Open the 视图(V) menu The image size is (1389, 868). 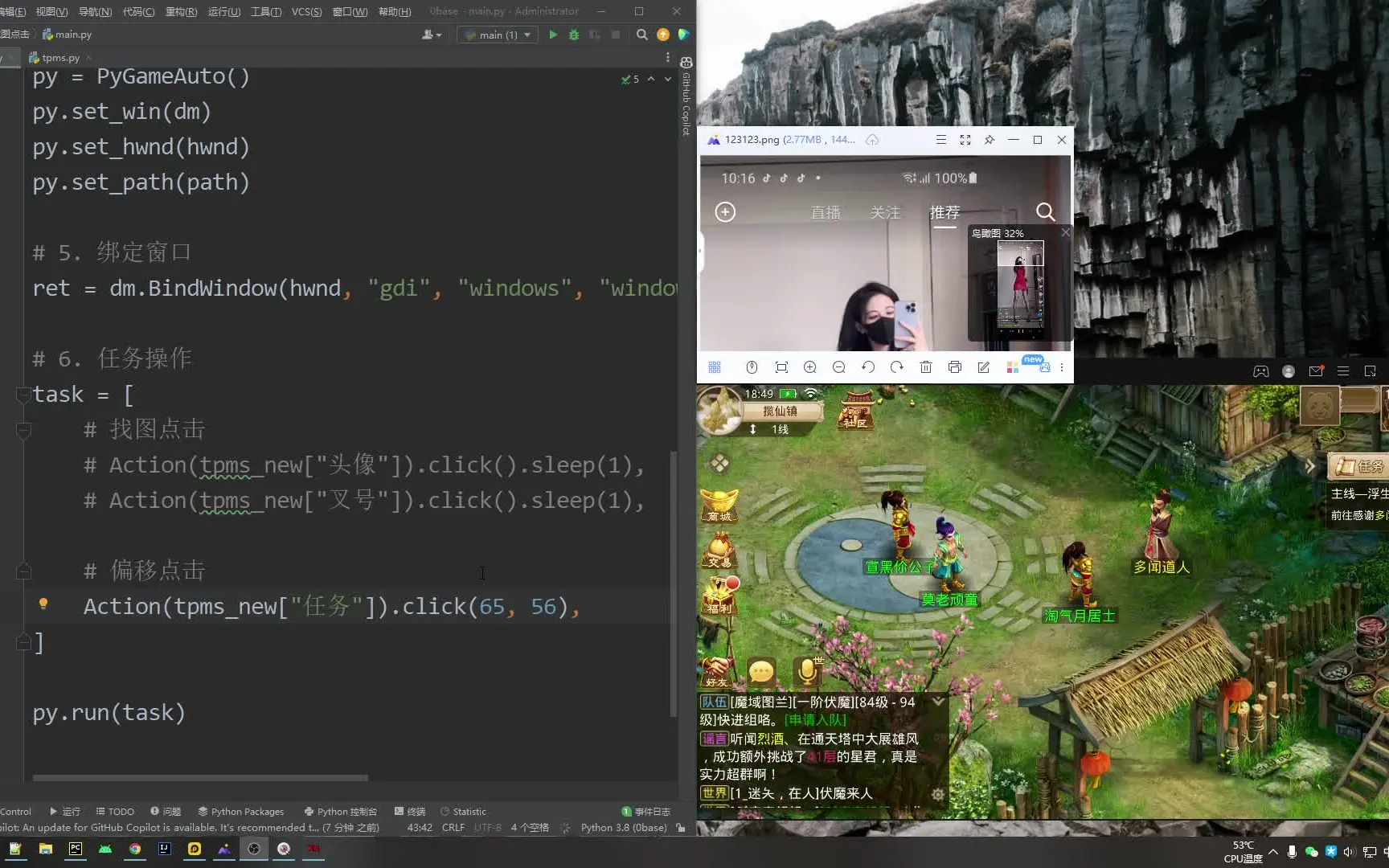[51, 11]
